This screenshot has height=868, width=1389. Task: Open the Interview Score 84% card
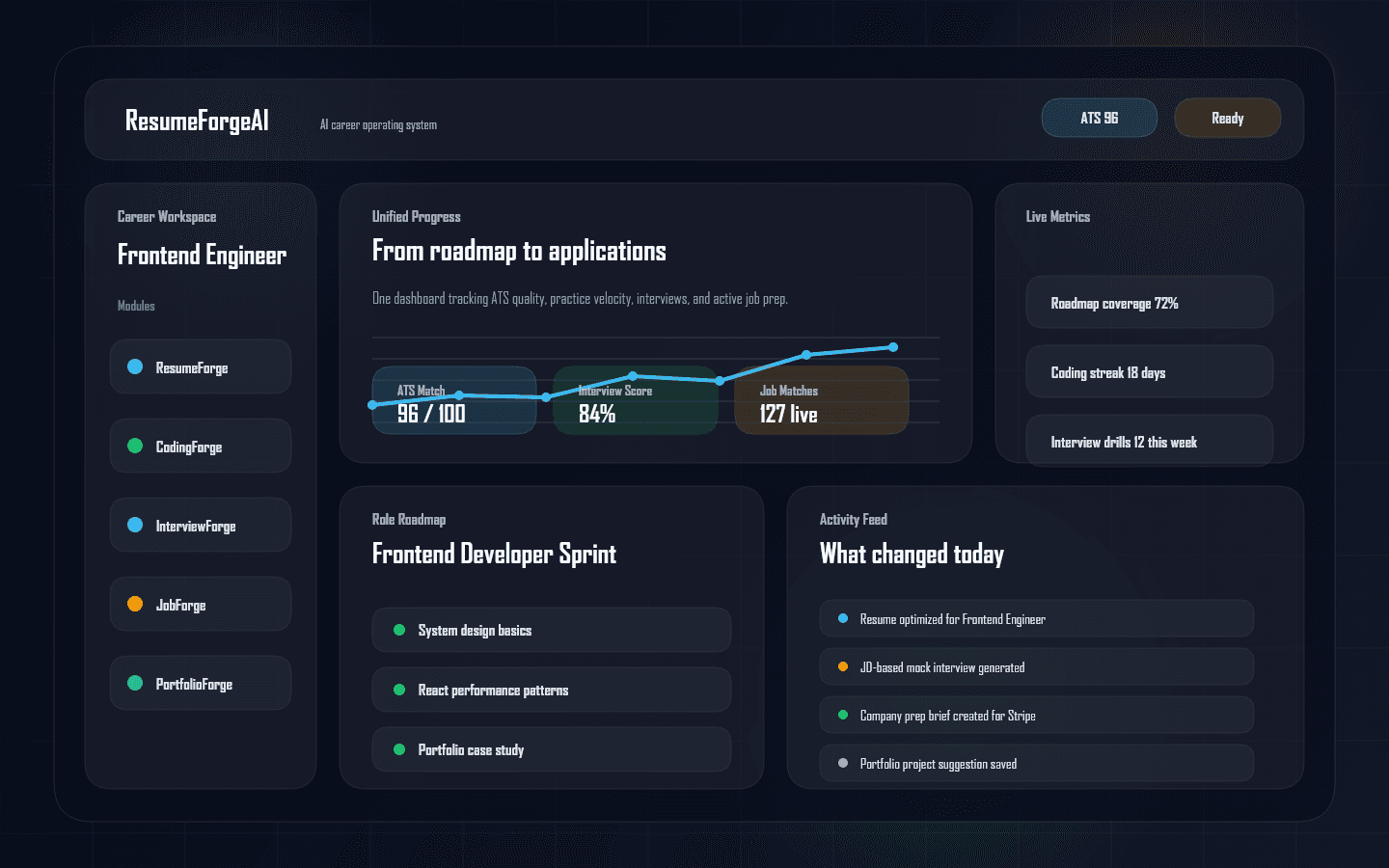(x=635, y=400)
